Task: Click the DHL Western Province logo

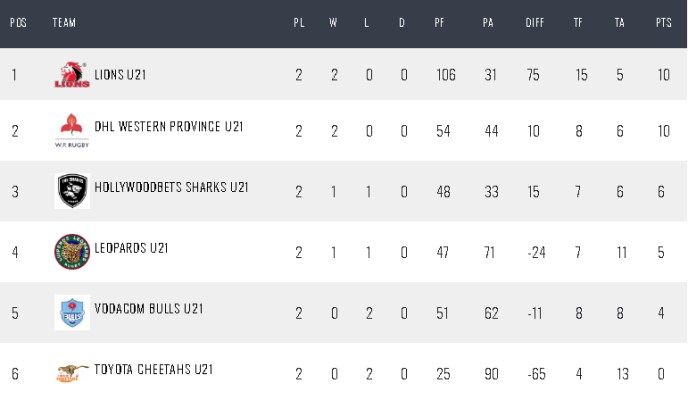Action: pos(71,130)
